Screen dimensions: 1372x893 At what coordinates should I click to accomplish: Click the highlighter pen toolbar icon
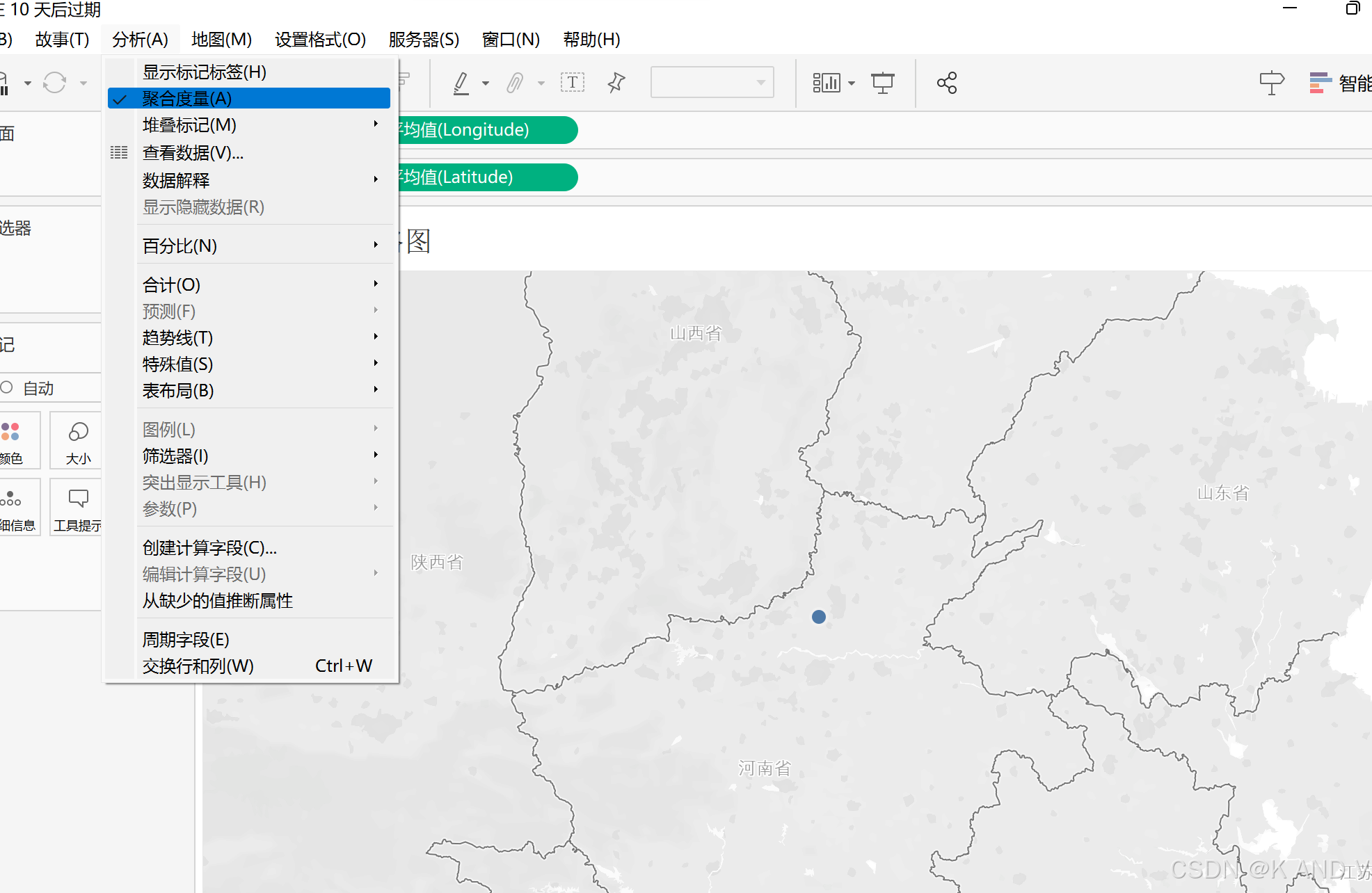pos(461,83)
